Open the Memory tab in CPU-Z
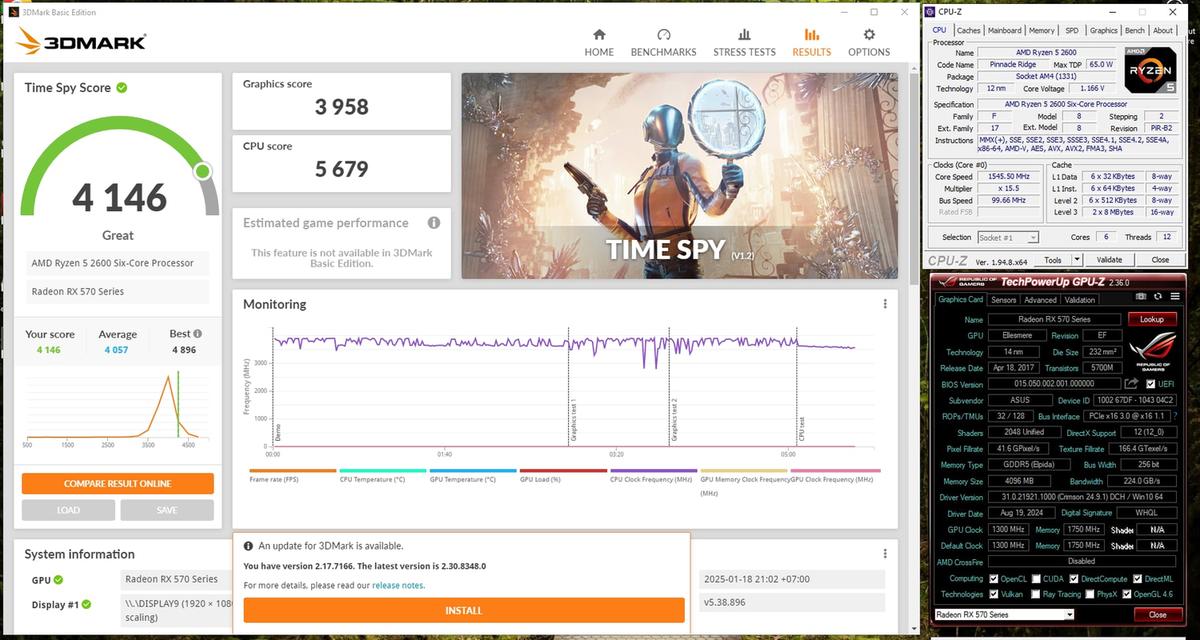1200x640 pixels. [1042, 30]
